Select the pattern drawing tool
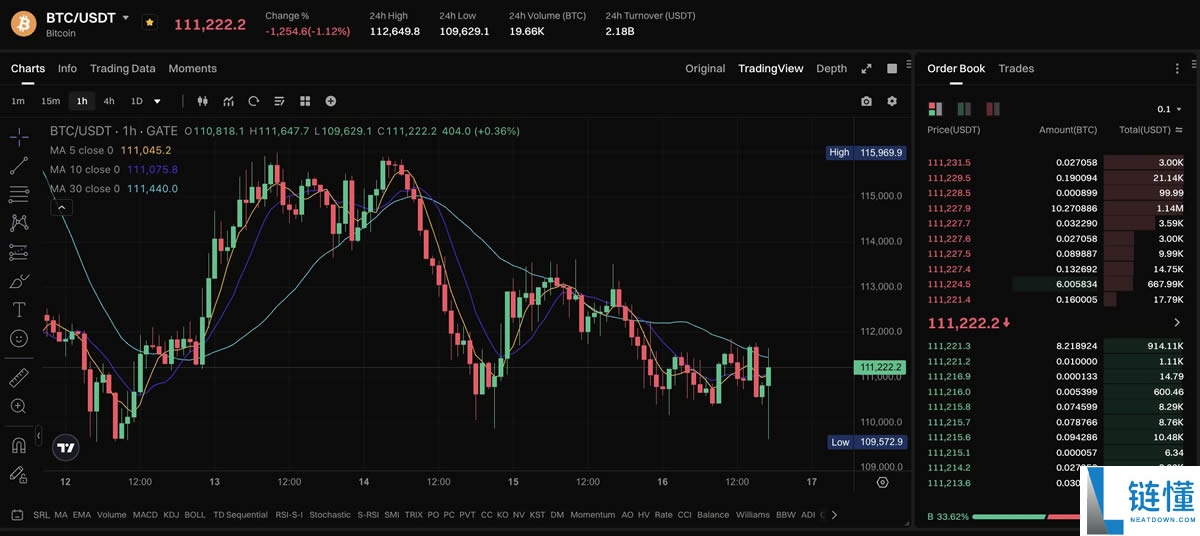This screenshot has width=1200, height=536. pos(18,223)
